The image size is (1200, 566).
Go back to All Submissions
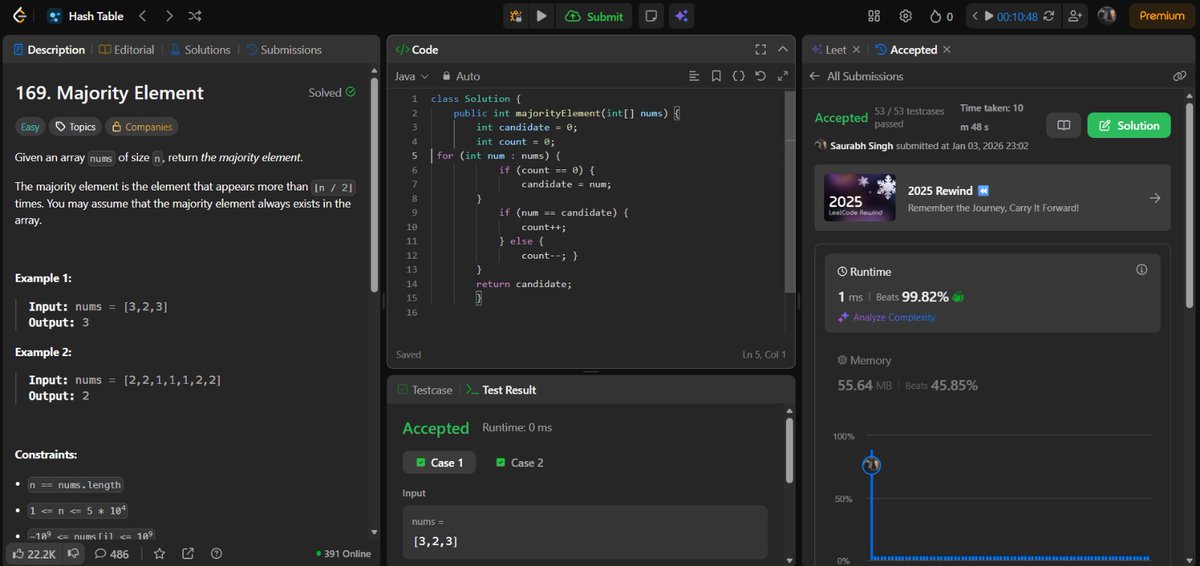(856, 76)
